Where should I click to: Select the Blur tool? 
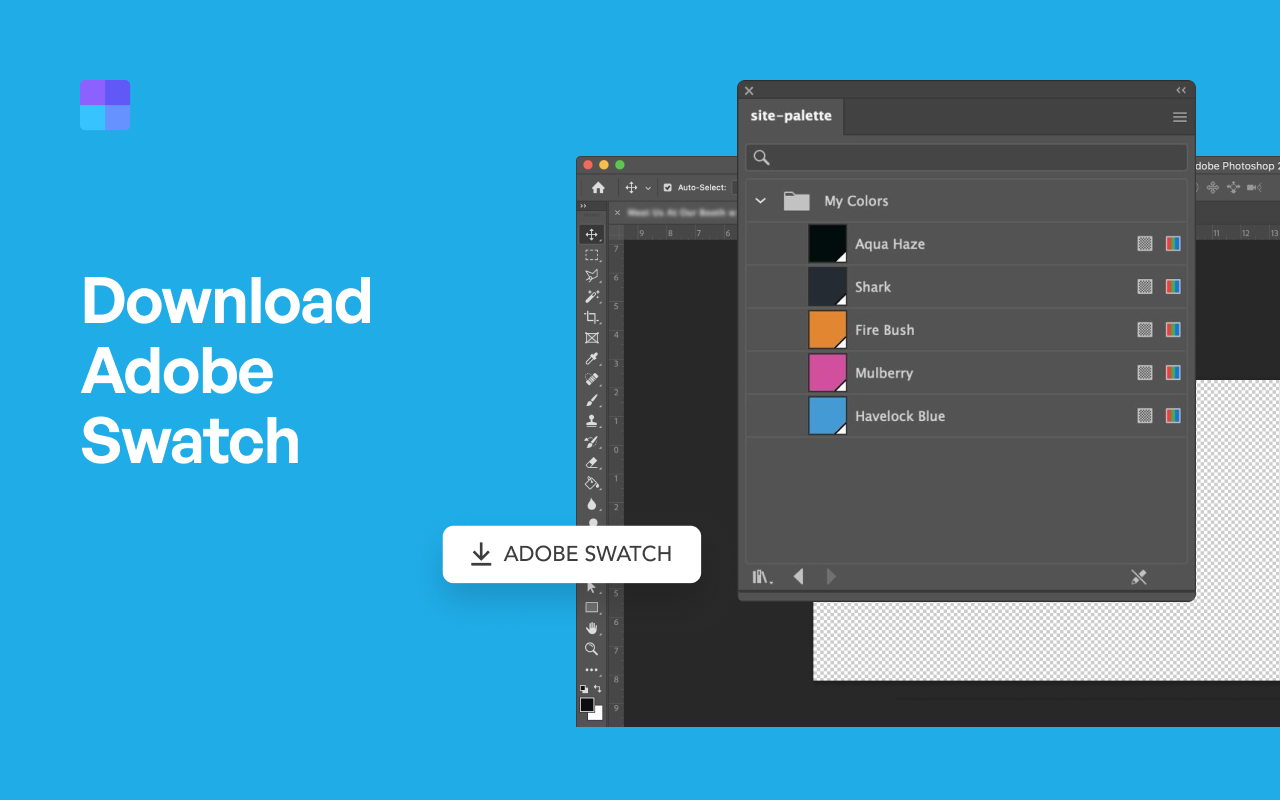591,504
